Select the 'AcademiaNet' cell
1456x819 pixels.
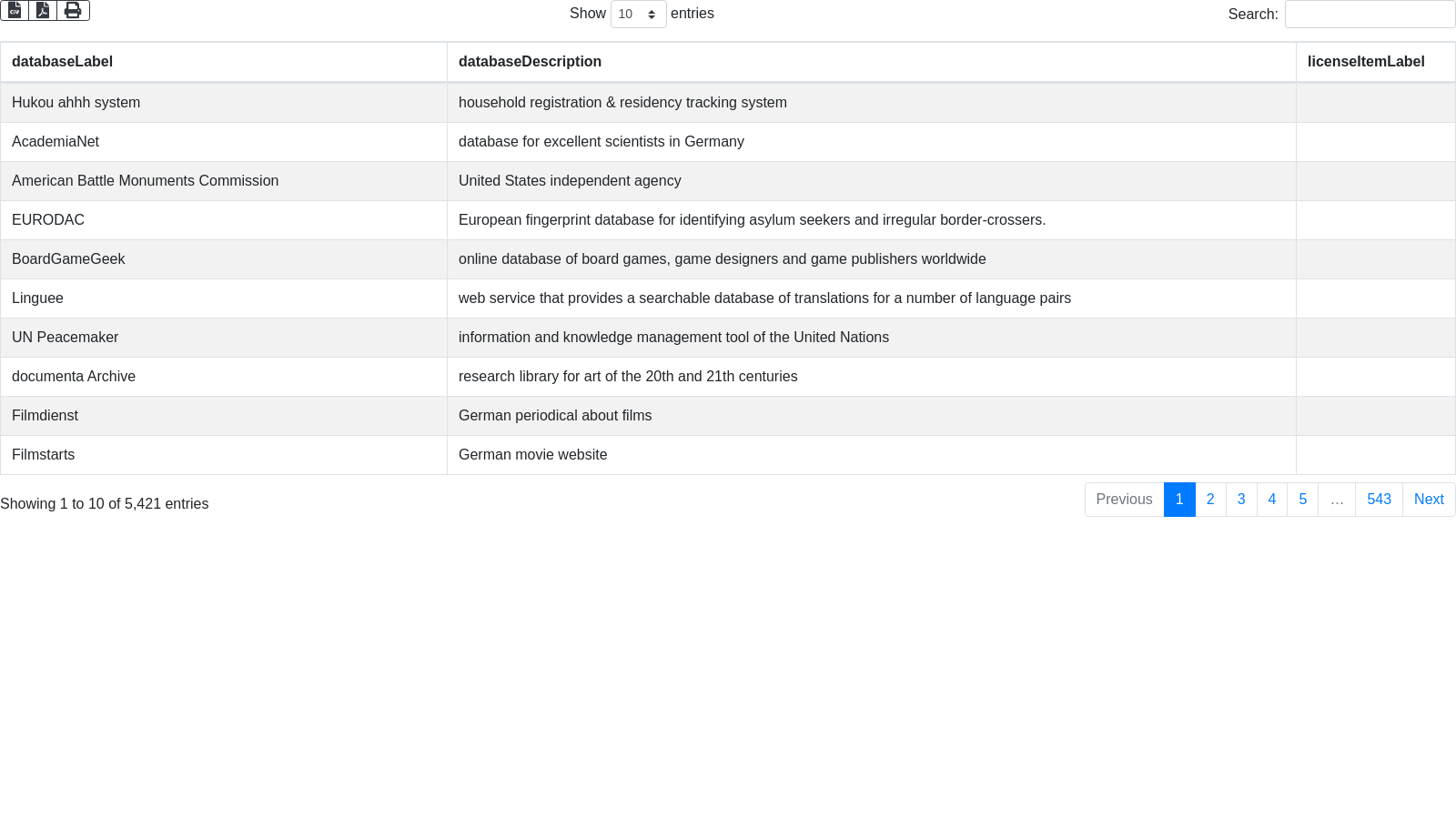(x=224, y=142)
